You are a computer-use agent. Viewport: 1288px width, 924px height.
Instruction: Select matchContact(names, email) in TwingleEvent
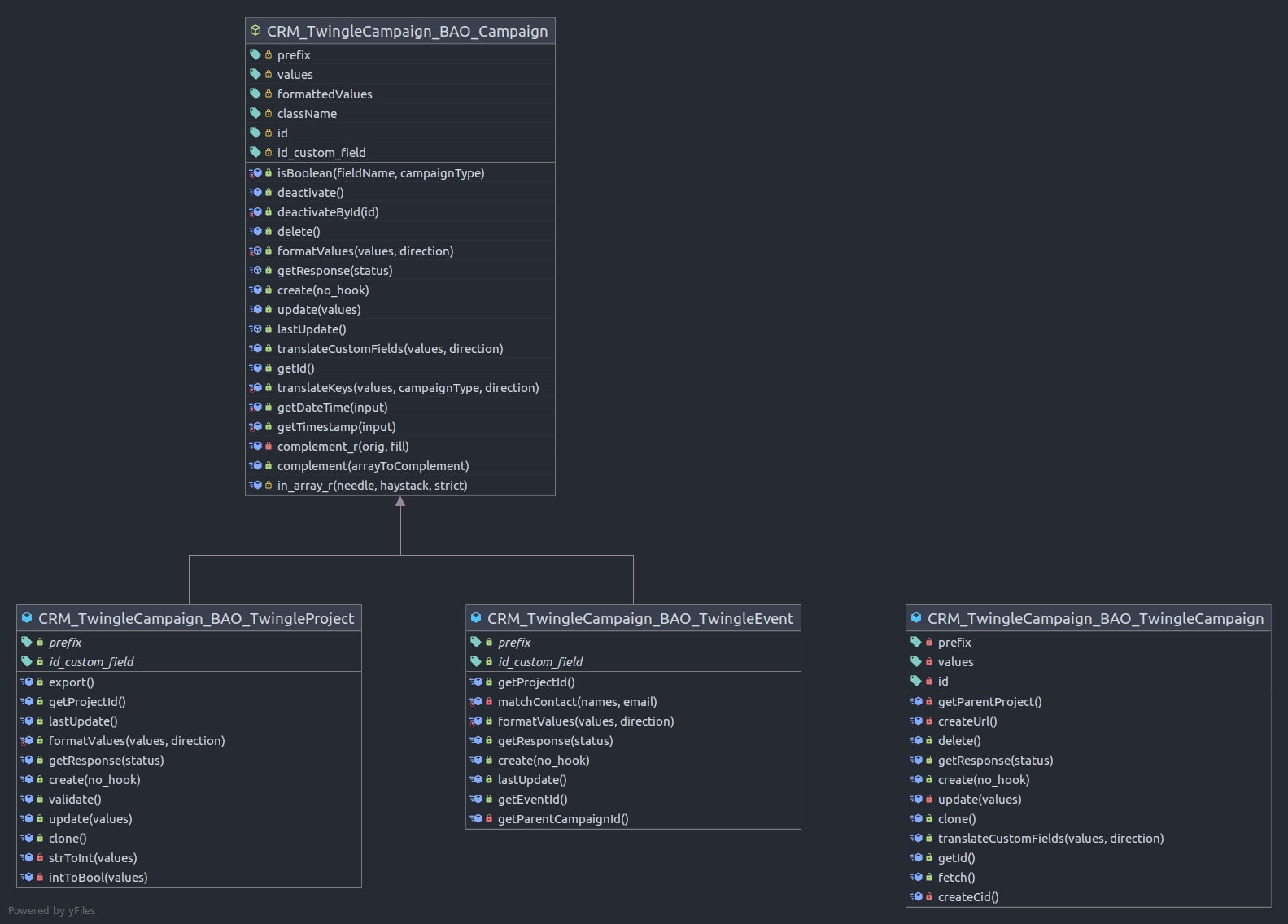pyautogui.click(x=633, y=701)
